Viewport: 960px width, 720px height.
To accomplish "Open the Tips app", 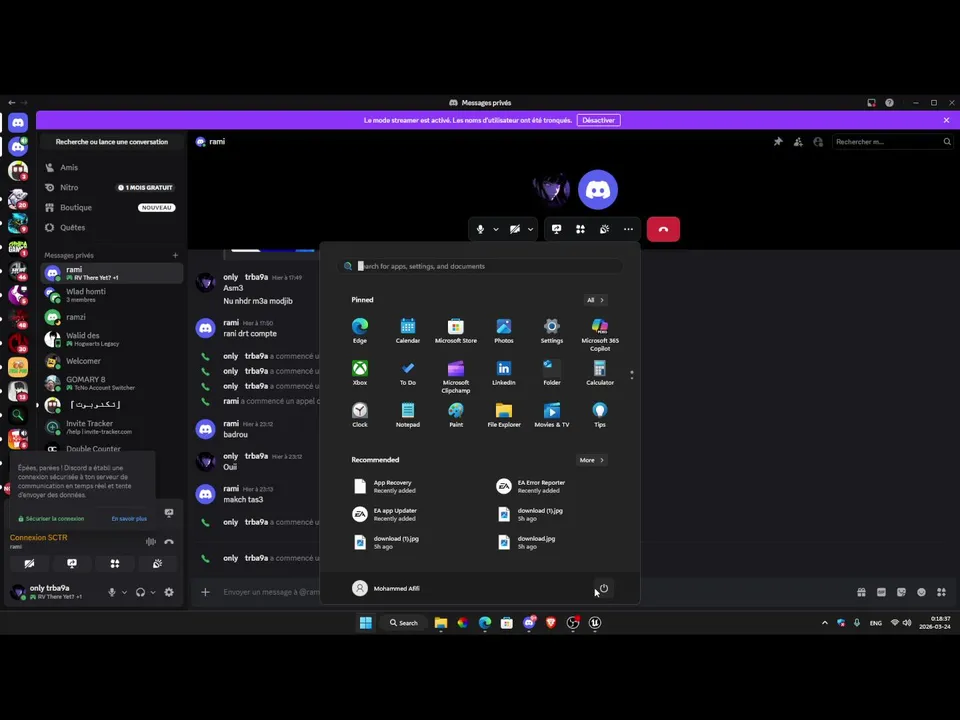I will (x=600, y=414).
